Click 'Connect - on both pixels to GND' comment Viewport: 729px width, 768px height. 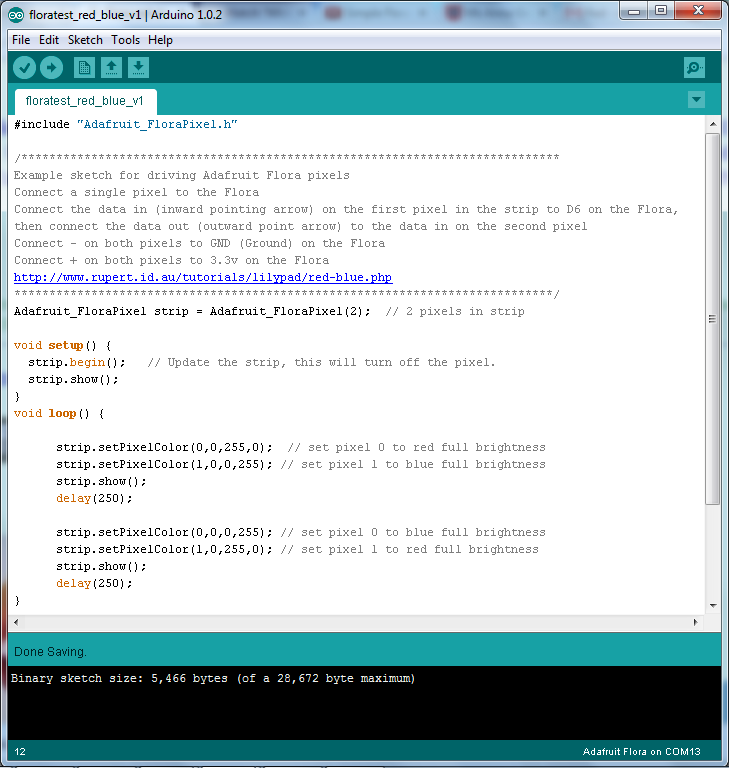(199, 243)
